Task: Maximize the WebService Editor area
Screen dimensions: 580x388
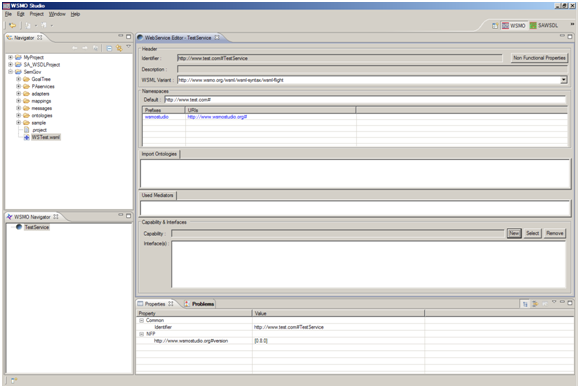Action: [x=570, y=37]
